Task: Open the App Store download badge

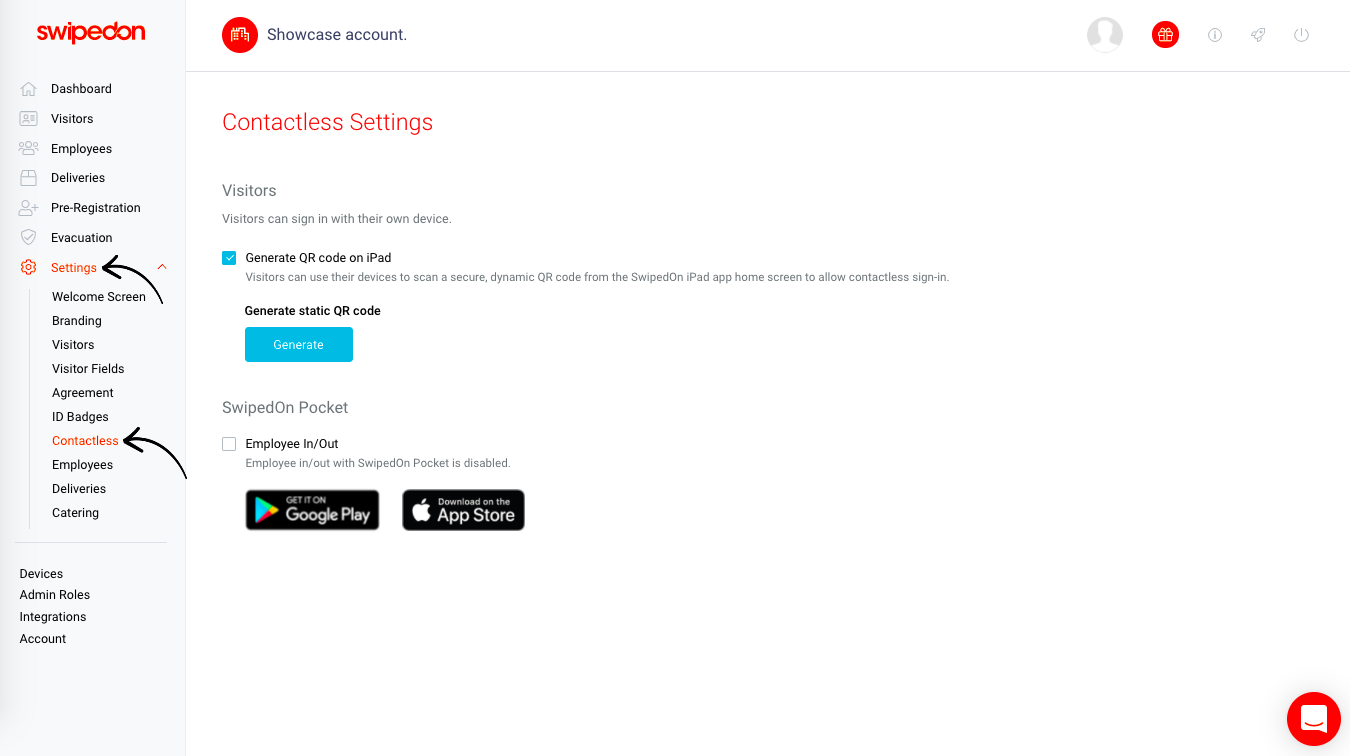Action: (463, 510)
